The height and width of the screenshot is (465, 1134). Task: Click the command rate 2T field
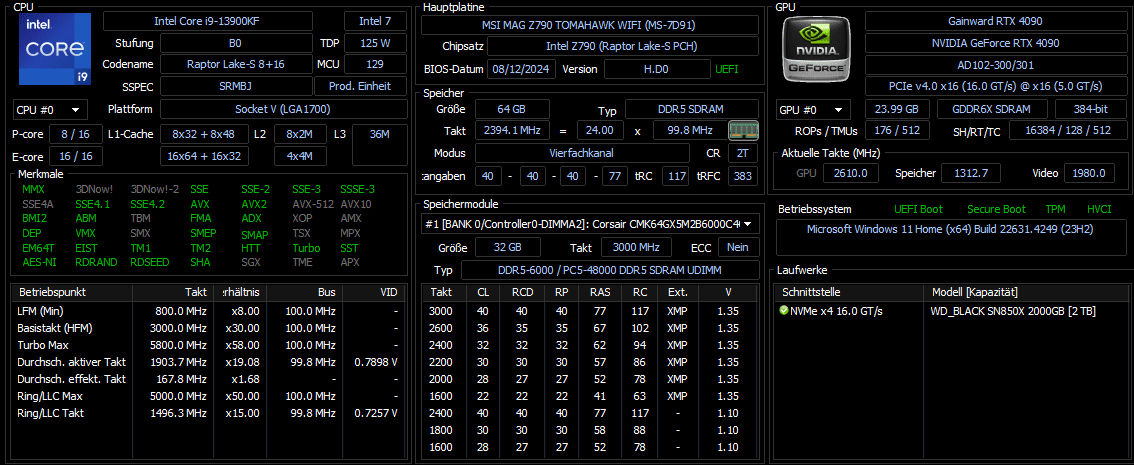[x=743, y=153]
